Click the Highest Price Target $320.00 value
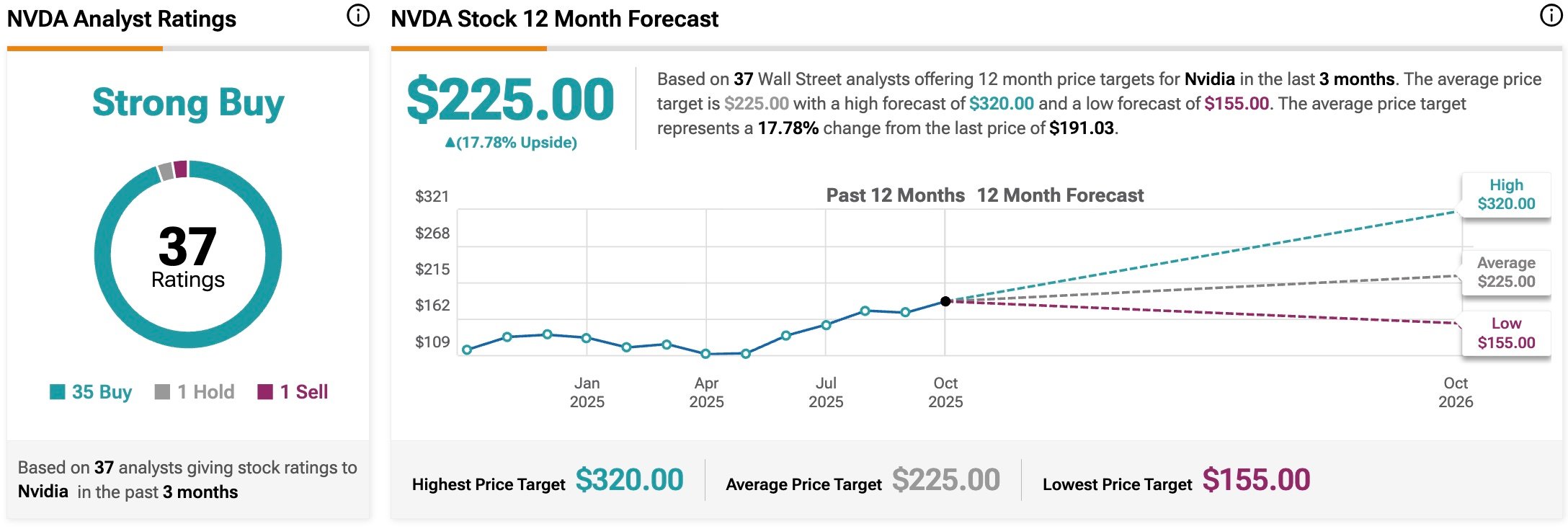The height and width of the screenshot is (529, 1568). (x=629, y=480)
